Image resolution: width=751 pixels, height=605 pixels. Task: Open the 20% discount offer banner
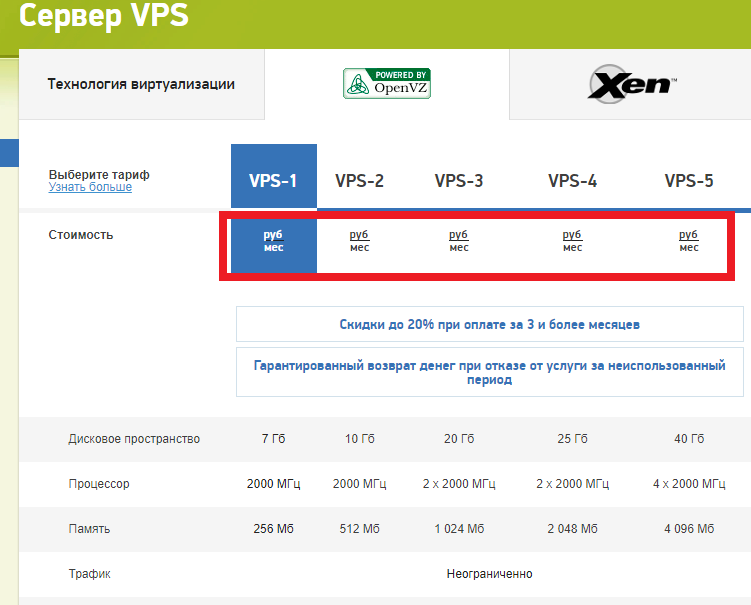[490, 325]
